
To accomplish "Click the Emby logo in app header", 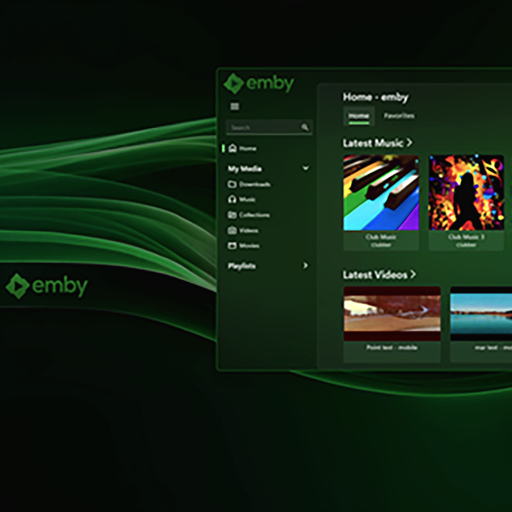I will [x=259, y=83].
